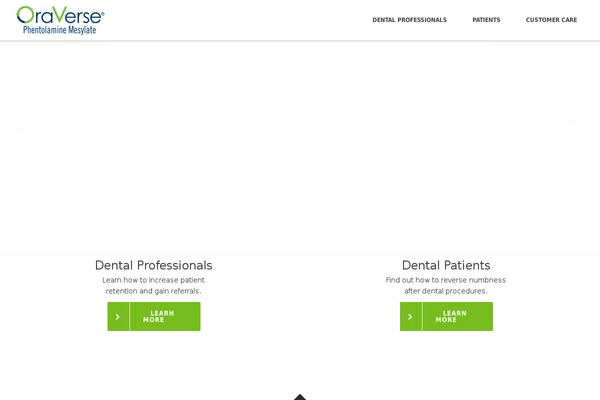
Task: Click the arrow icon beside Dental Professionals Learn More
Action: (x=118, y=317)
